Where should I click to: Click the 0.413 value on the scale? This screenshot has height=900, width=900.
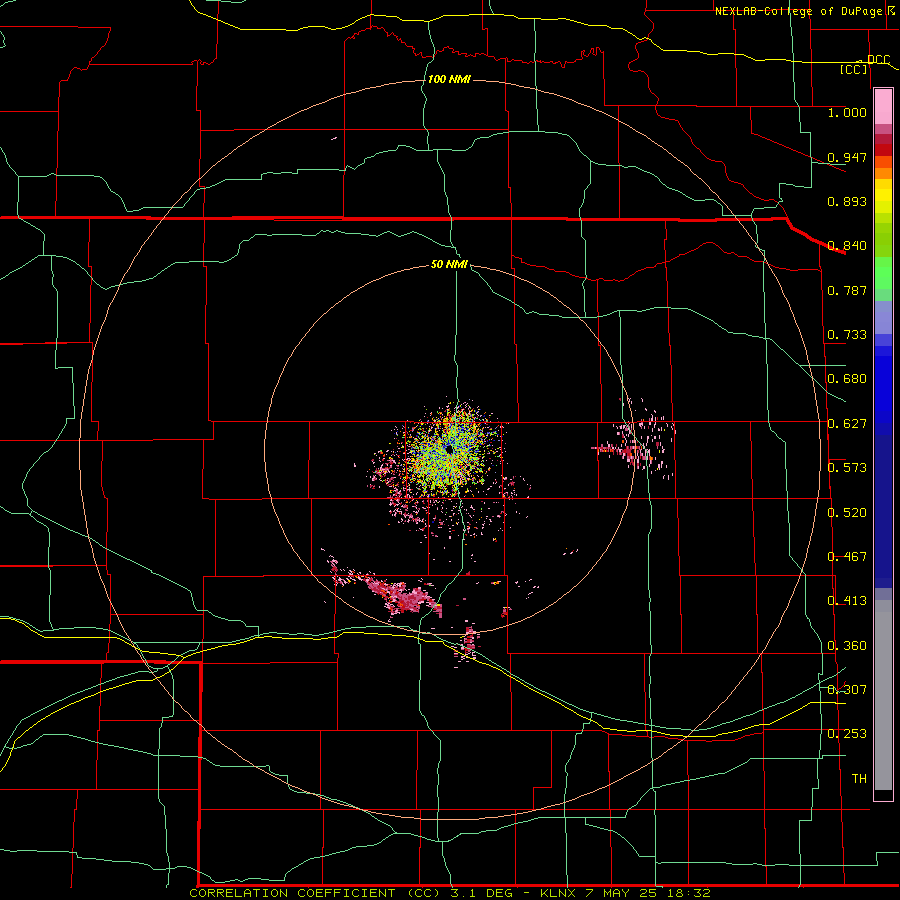point(847,601)
